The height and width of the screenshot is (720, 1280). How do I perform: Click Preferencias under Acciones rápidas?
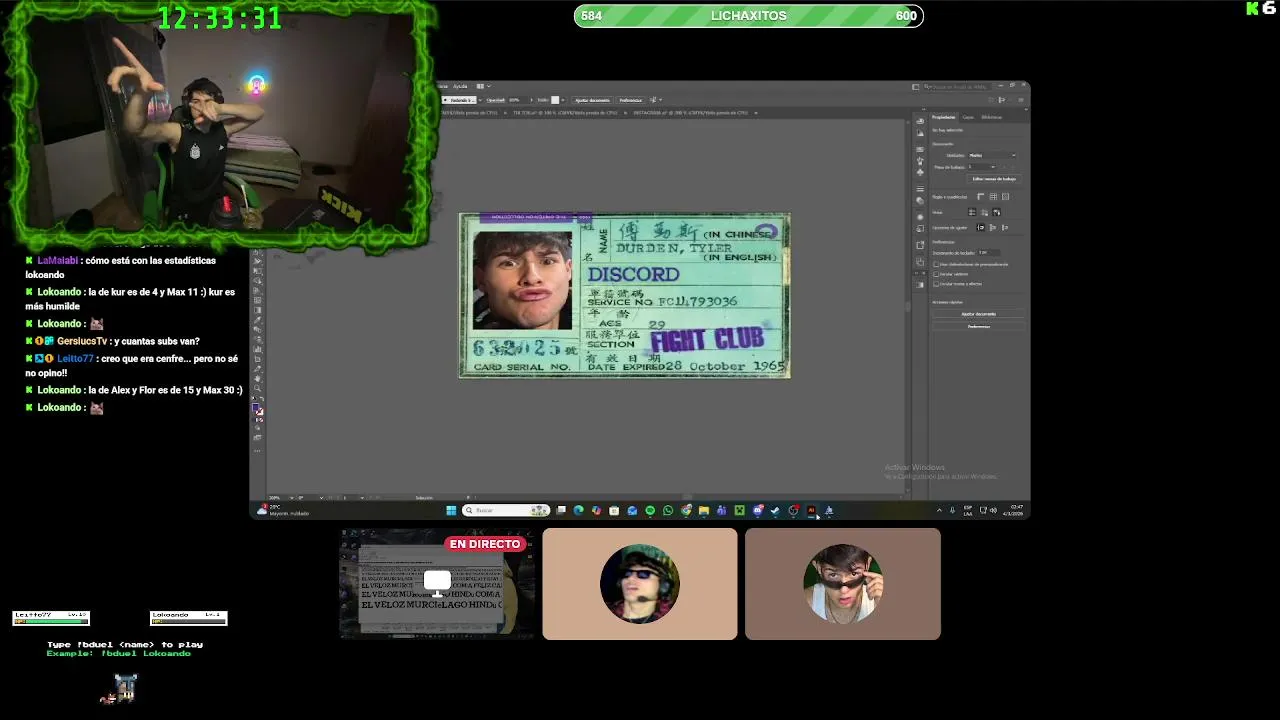pos(978,326)
